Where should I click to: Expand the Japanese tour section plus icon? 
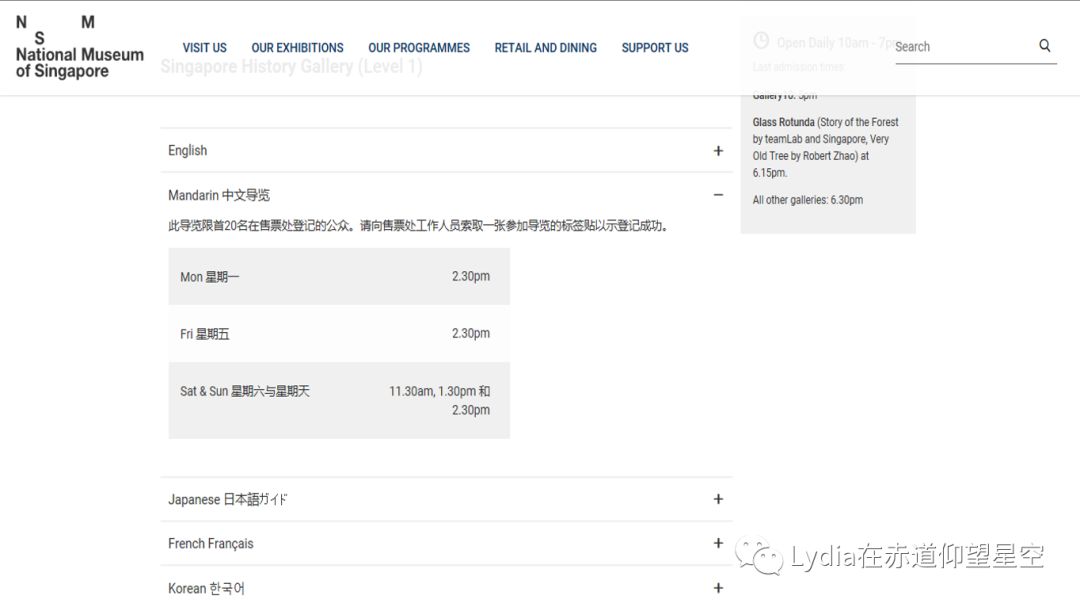pyautogui.click(x=718, y=499)
